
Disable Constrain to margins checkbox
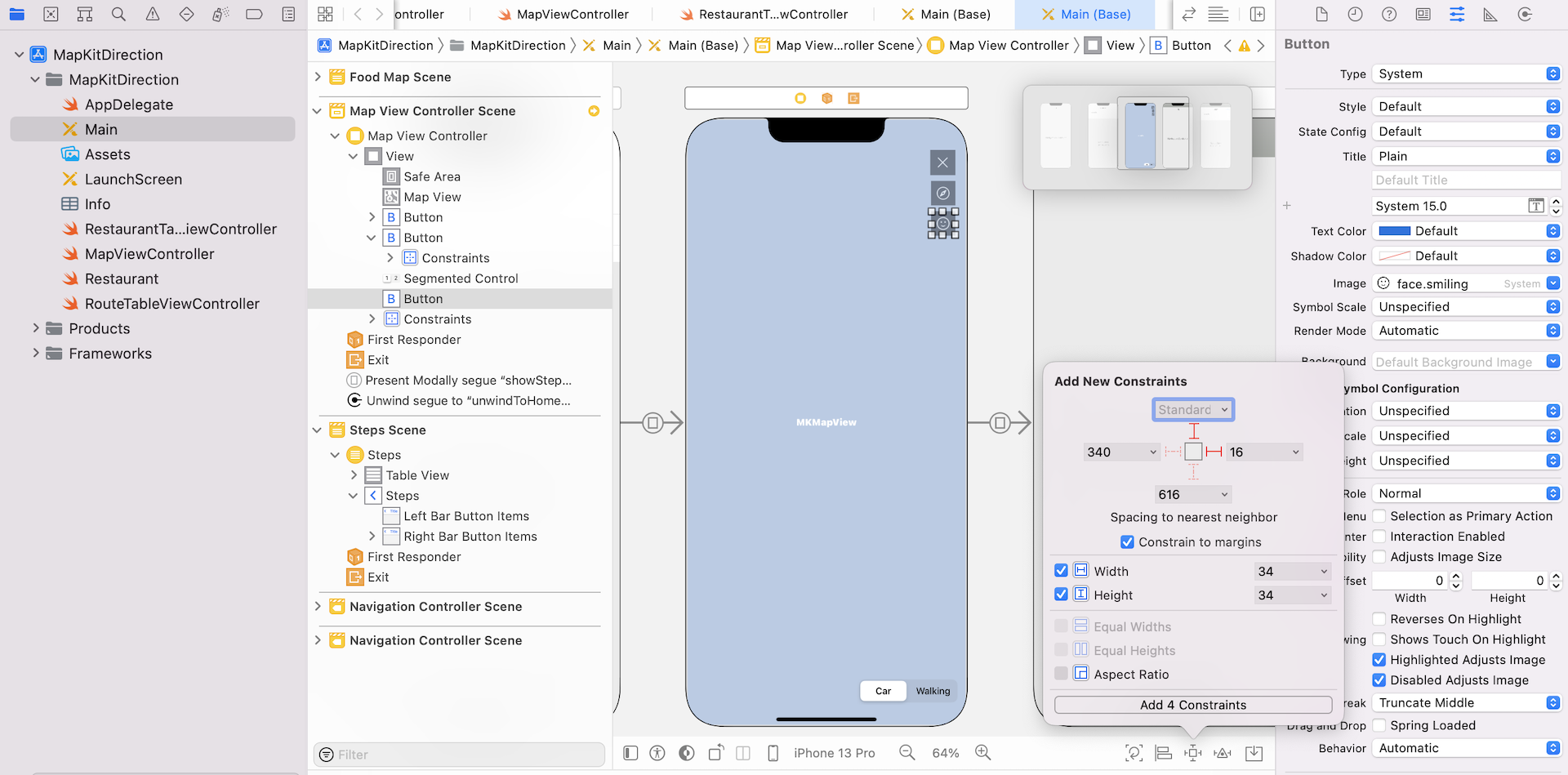1127,542
